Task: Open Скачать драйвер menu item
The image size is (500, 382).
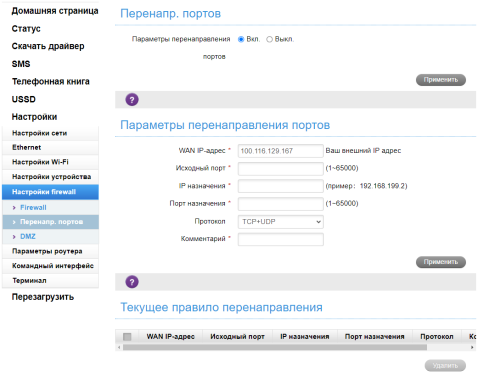Action: point(48,46)
